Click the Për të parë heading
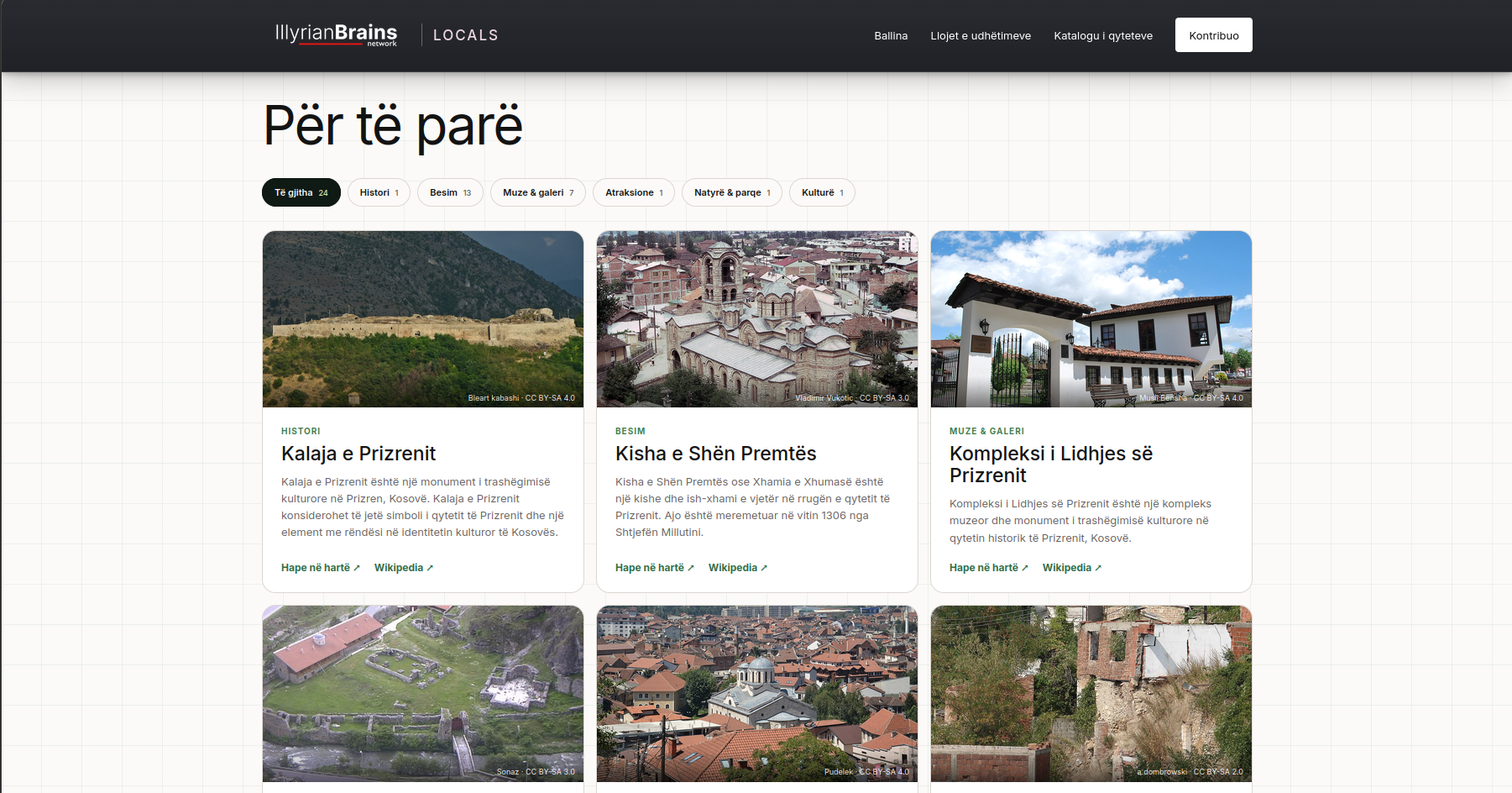 [x=393, y=125]
